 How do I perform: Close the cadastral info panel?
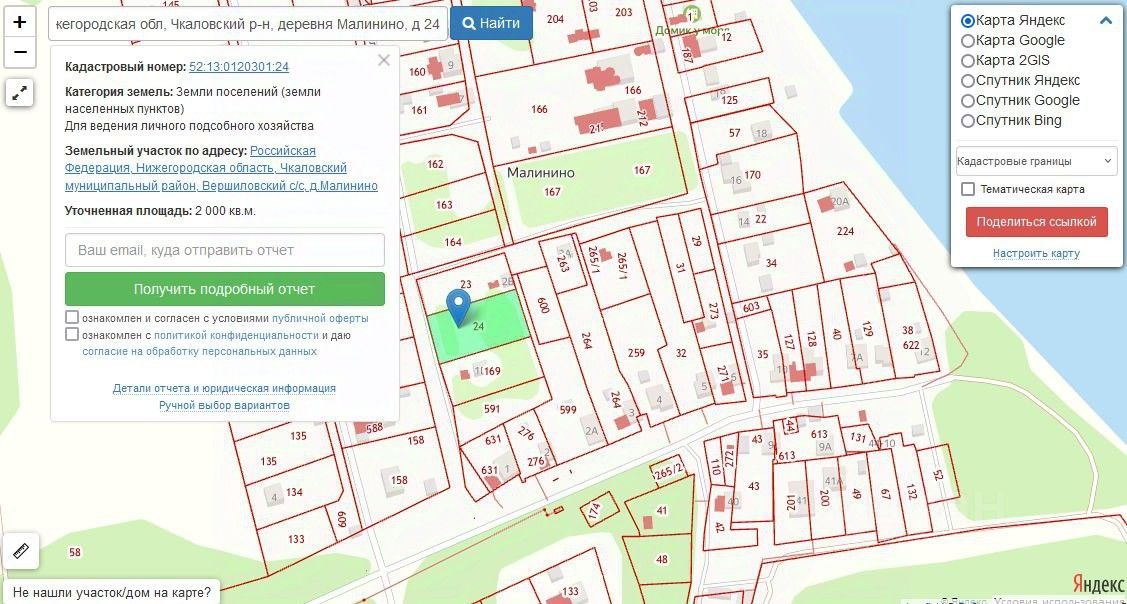pos(384,60)
